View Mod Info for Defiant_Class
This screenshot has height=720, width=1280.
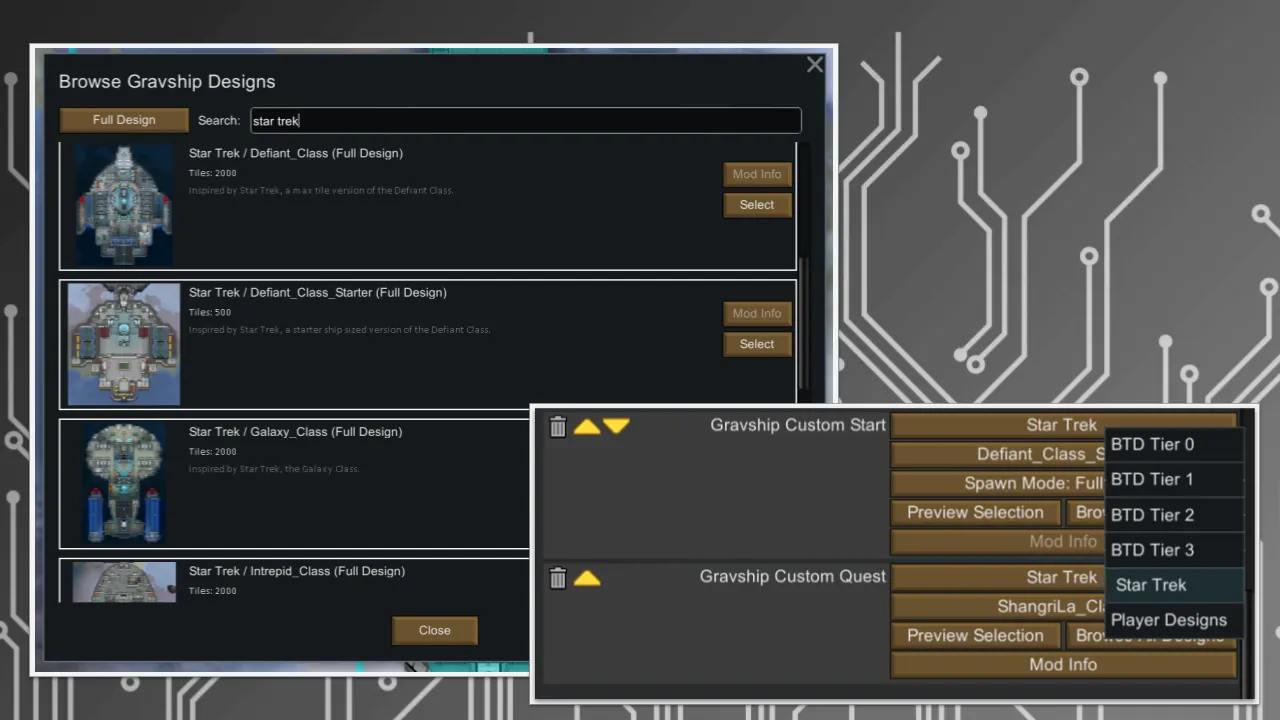[757, 174]
